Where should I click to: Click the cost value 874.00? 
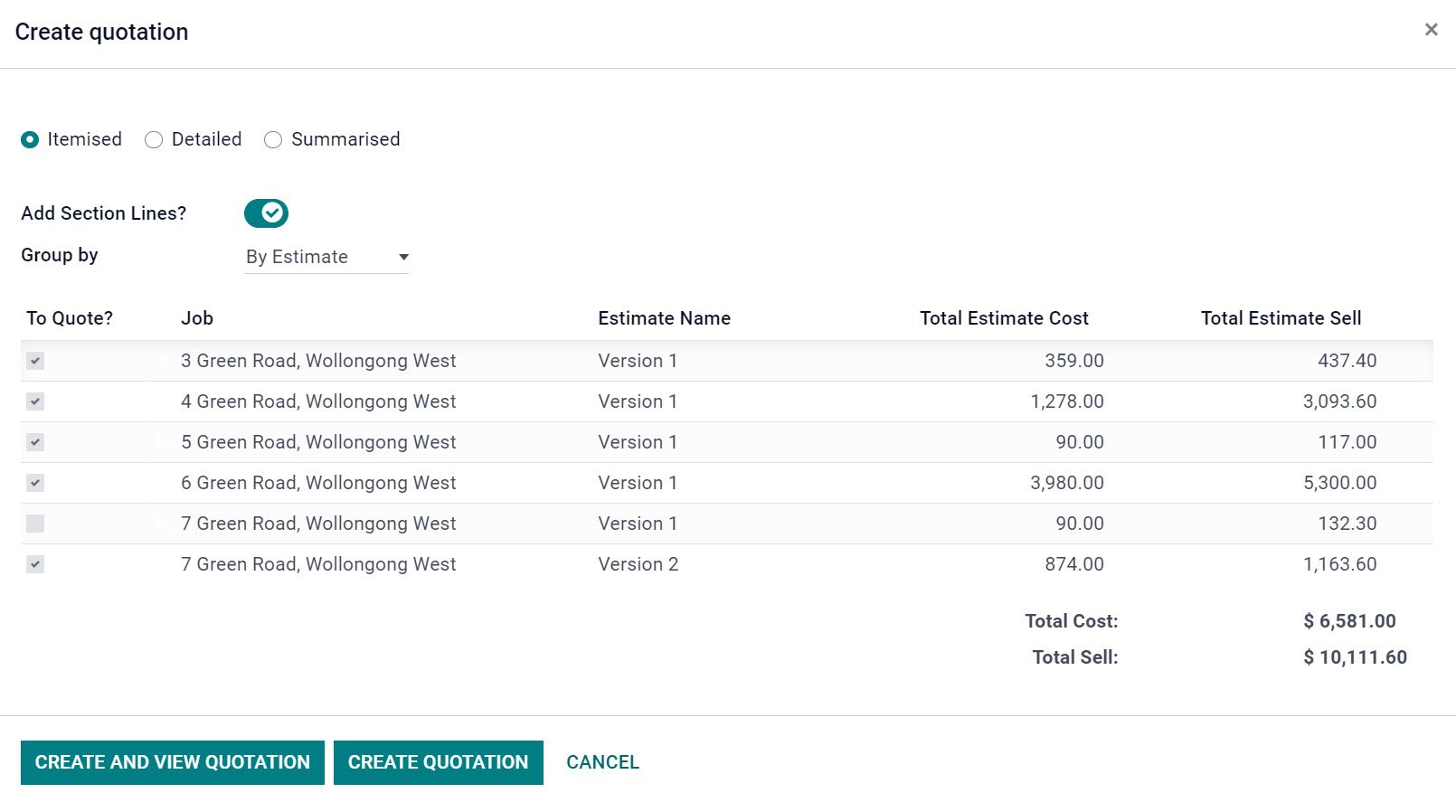pos(1074,564)
